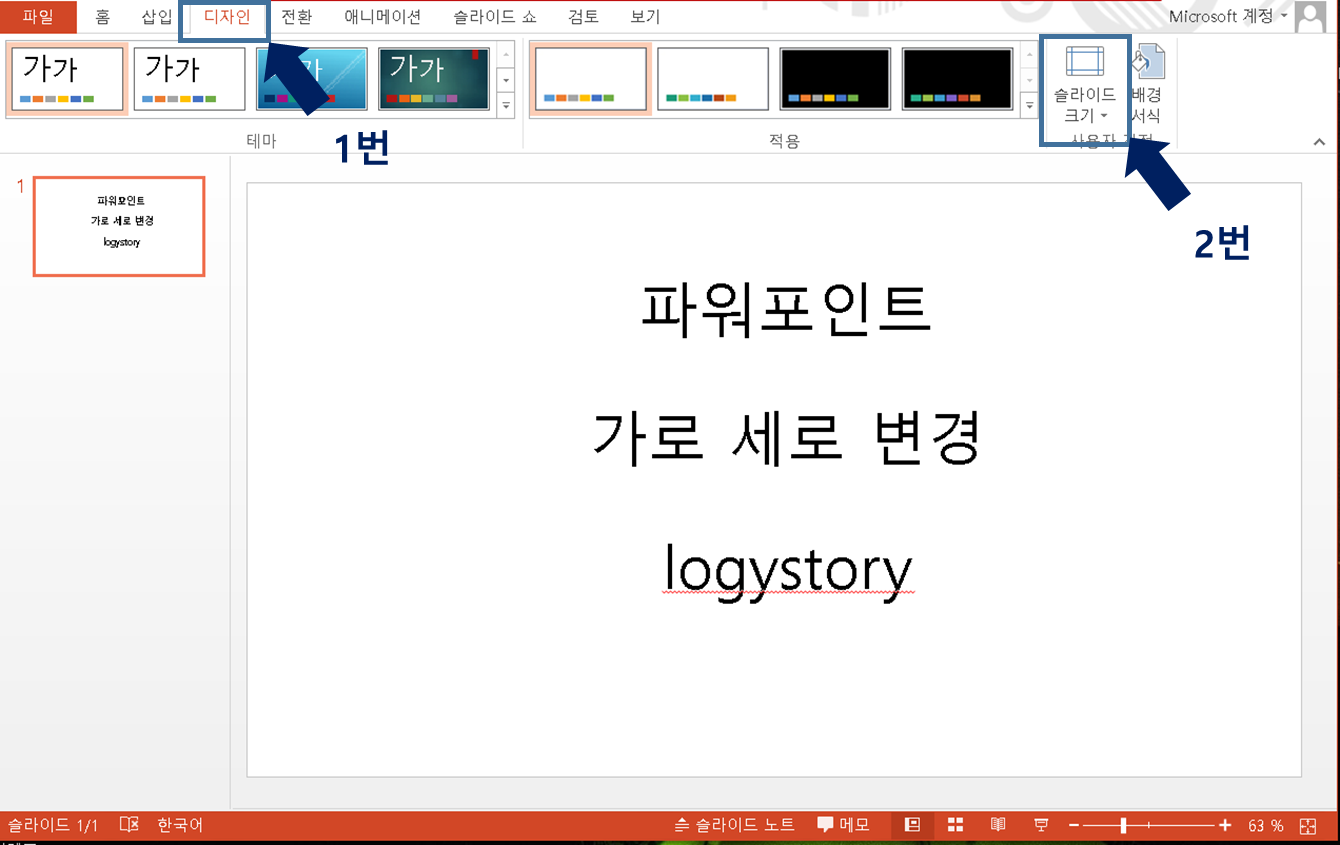Select the second white variant with green colors
The width and height of the screenshot is (1340, 845).
coord(713,79)
